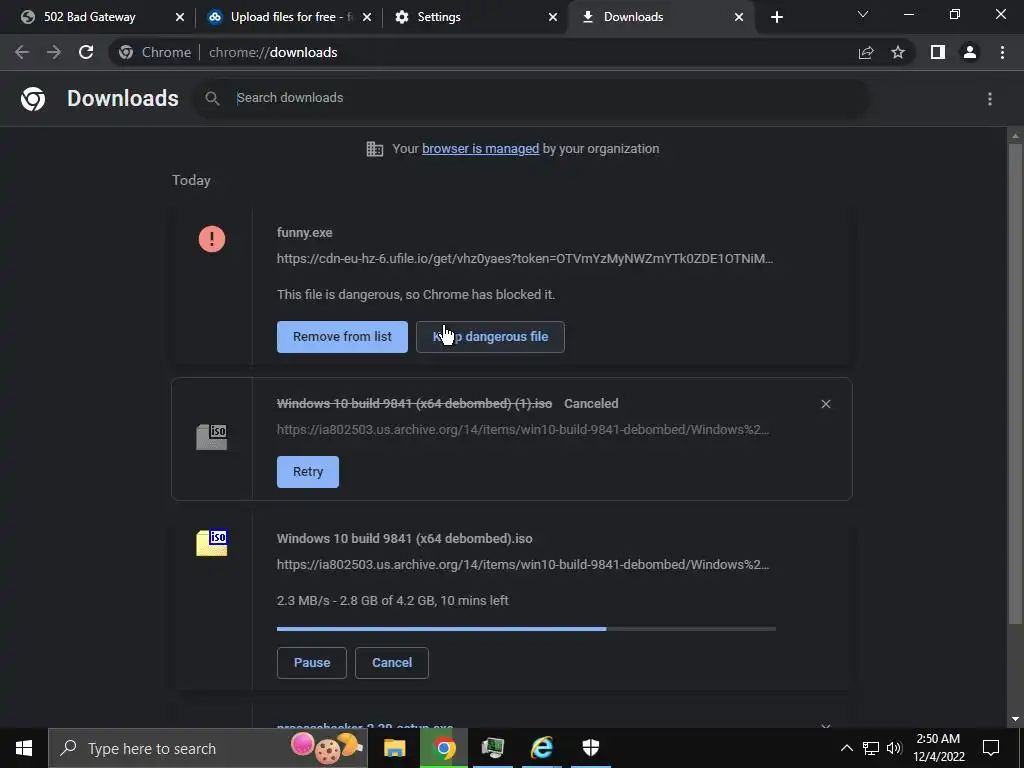1024x768 pixels.
Task: Open the active ISO archive.org source link
Action: coord(523,564)
